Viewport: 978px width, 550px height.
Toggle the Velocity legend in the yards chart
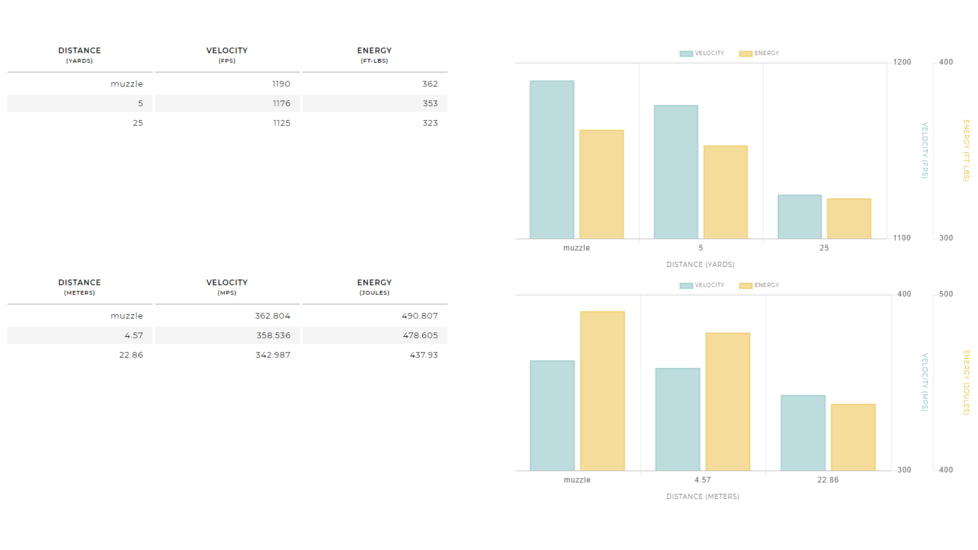click(702, 53)
